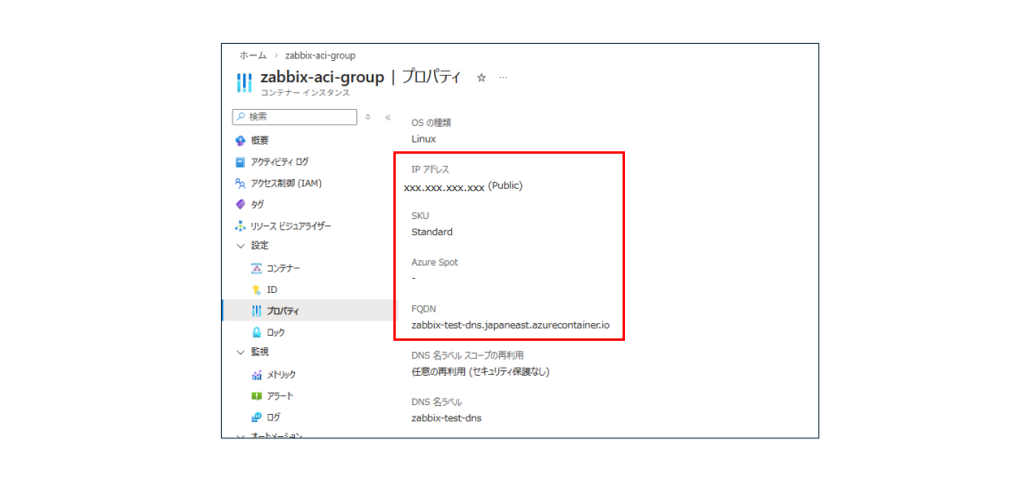This screenshot has height=484, width=1024.
Task: Click the FQDN value zabbix-test-dns.japaneast.azurecontainer.io
Action: pos(510,325)
